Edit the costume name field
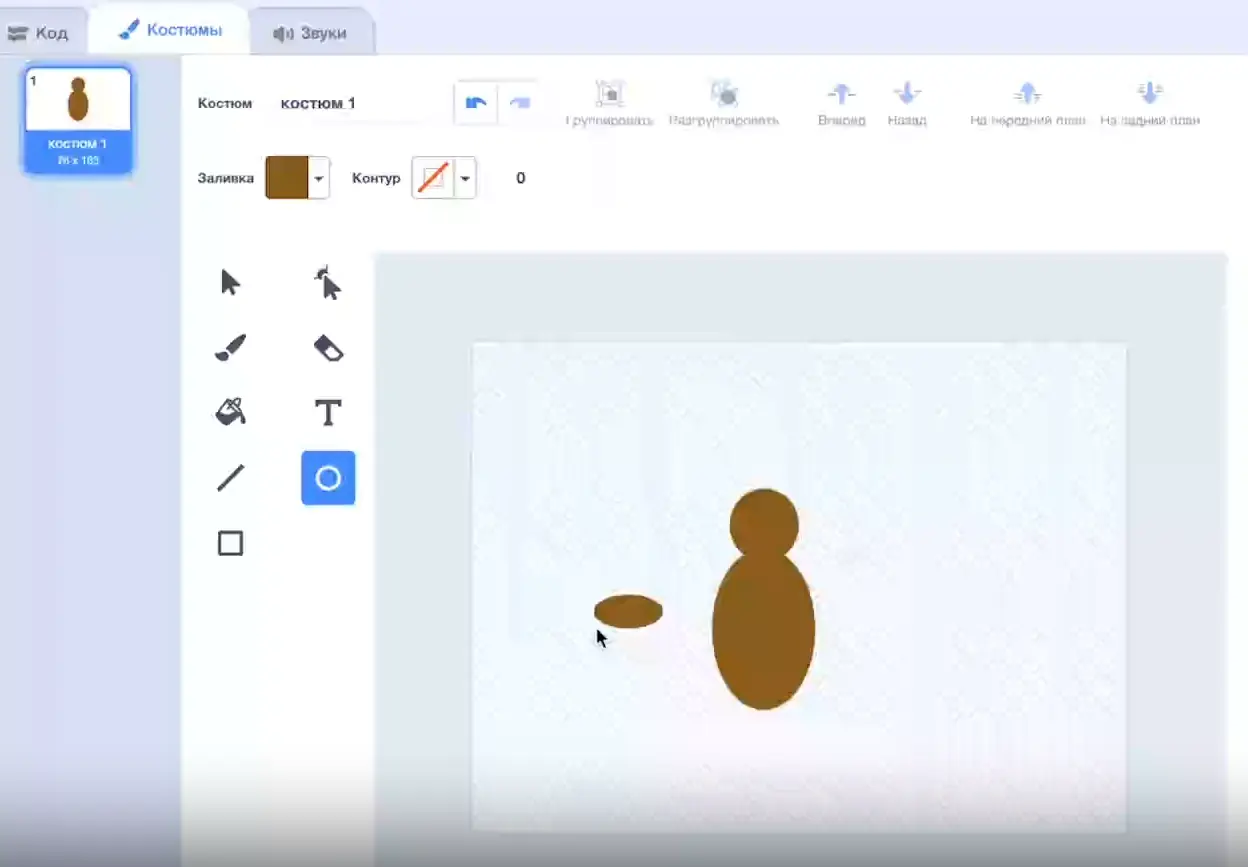The height and width of the screenshot is (867, 1248). [x=350, y=103]
